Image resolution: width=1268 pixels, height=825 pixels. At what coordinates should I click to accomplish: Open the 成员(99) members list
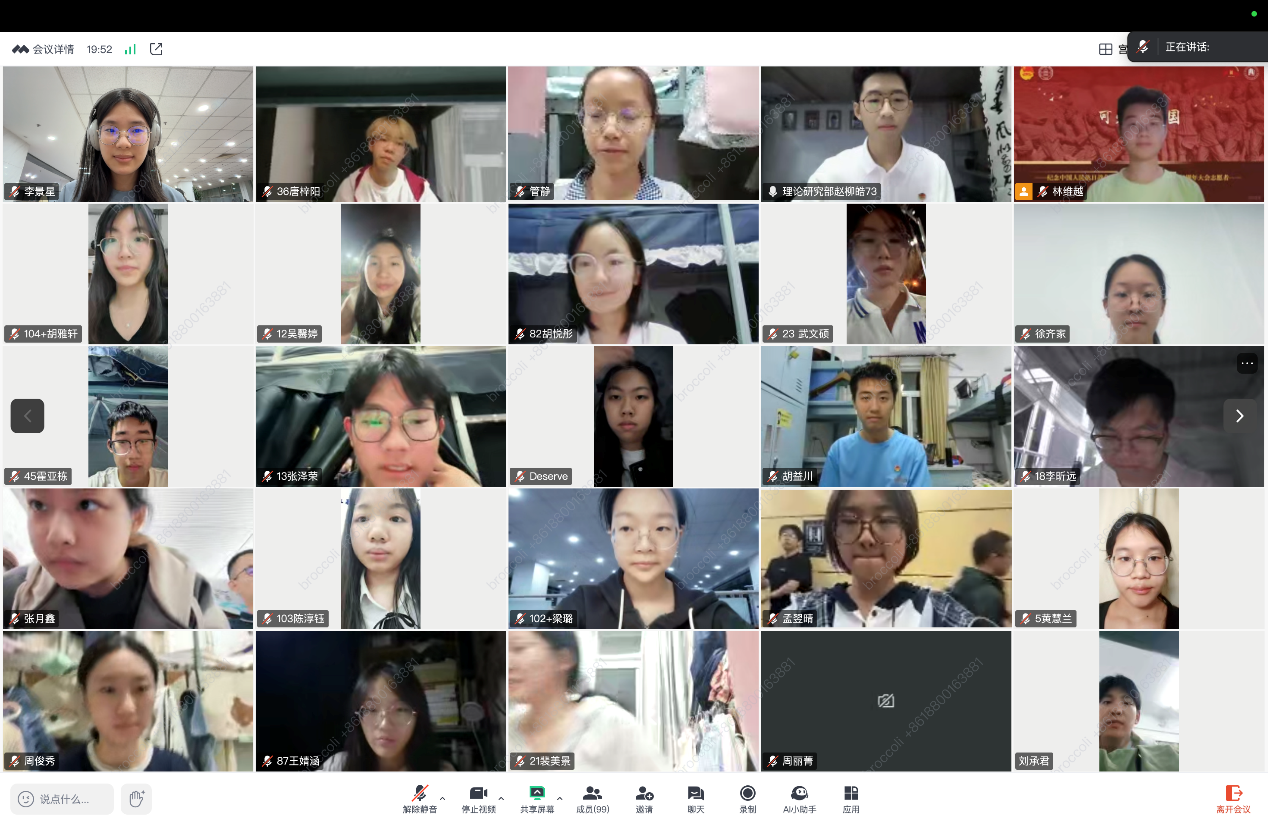pos(592,797)
